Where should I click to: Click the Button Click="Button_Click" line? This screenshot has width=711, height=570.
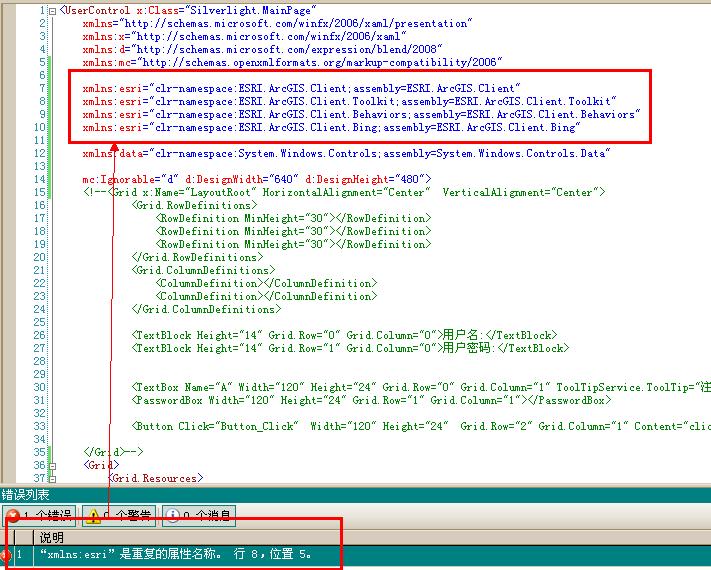click(x=421, y=426)
